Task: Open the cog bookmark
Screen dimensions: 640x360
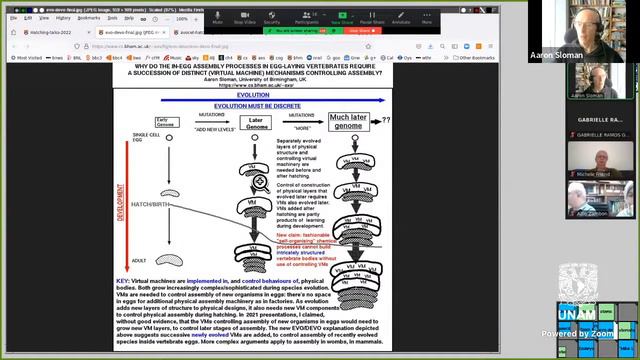Action: (276, 58)
